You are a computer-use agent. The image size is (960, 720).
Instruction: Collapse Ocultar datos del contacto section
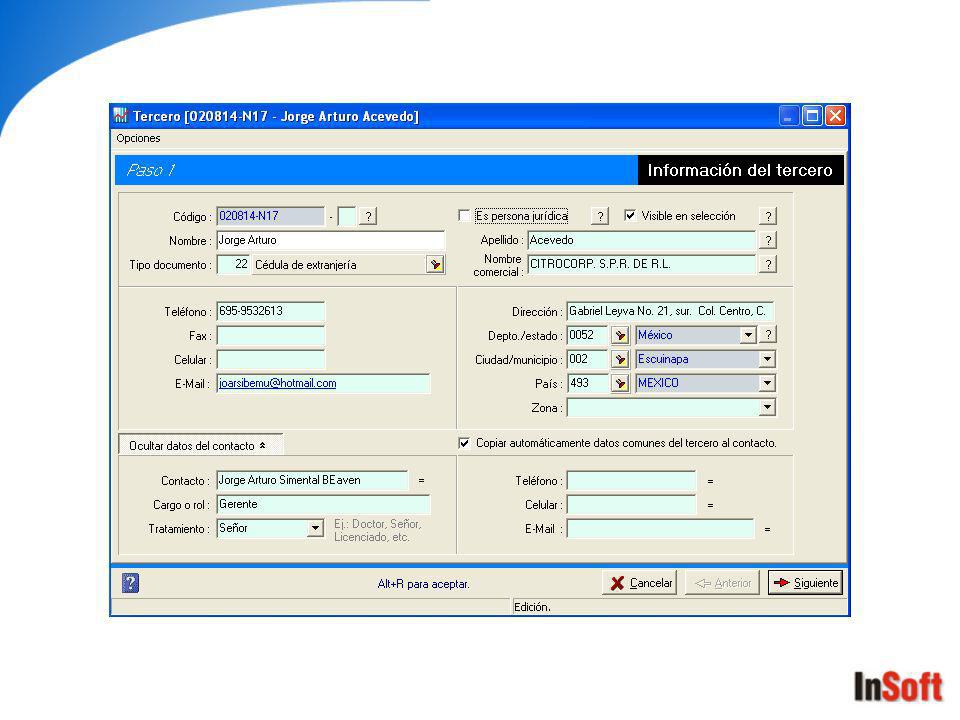click(x=200, y=445)
